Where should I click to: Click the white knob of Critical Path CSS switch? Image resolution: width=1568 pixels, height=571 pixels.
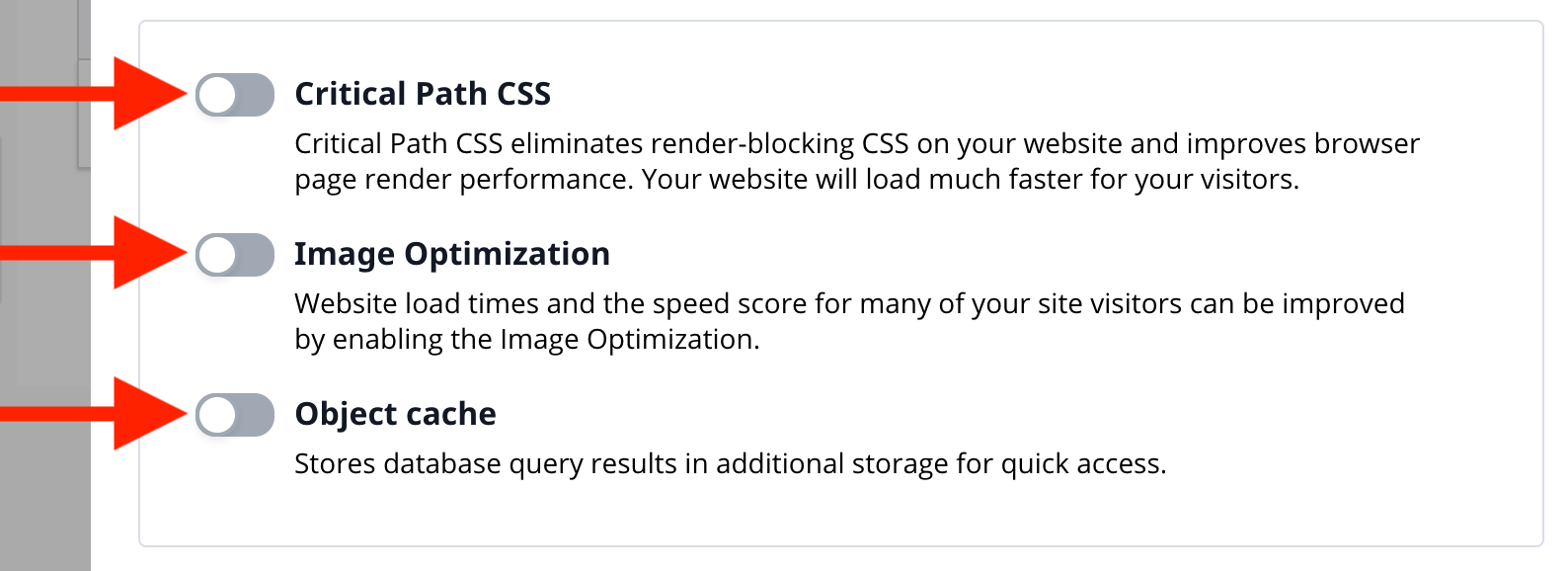point(217,95)
